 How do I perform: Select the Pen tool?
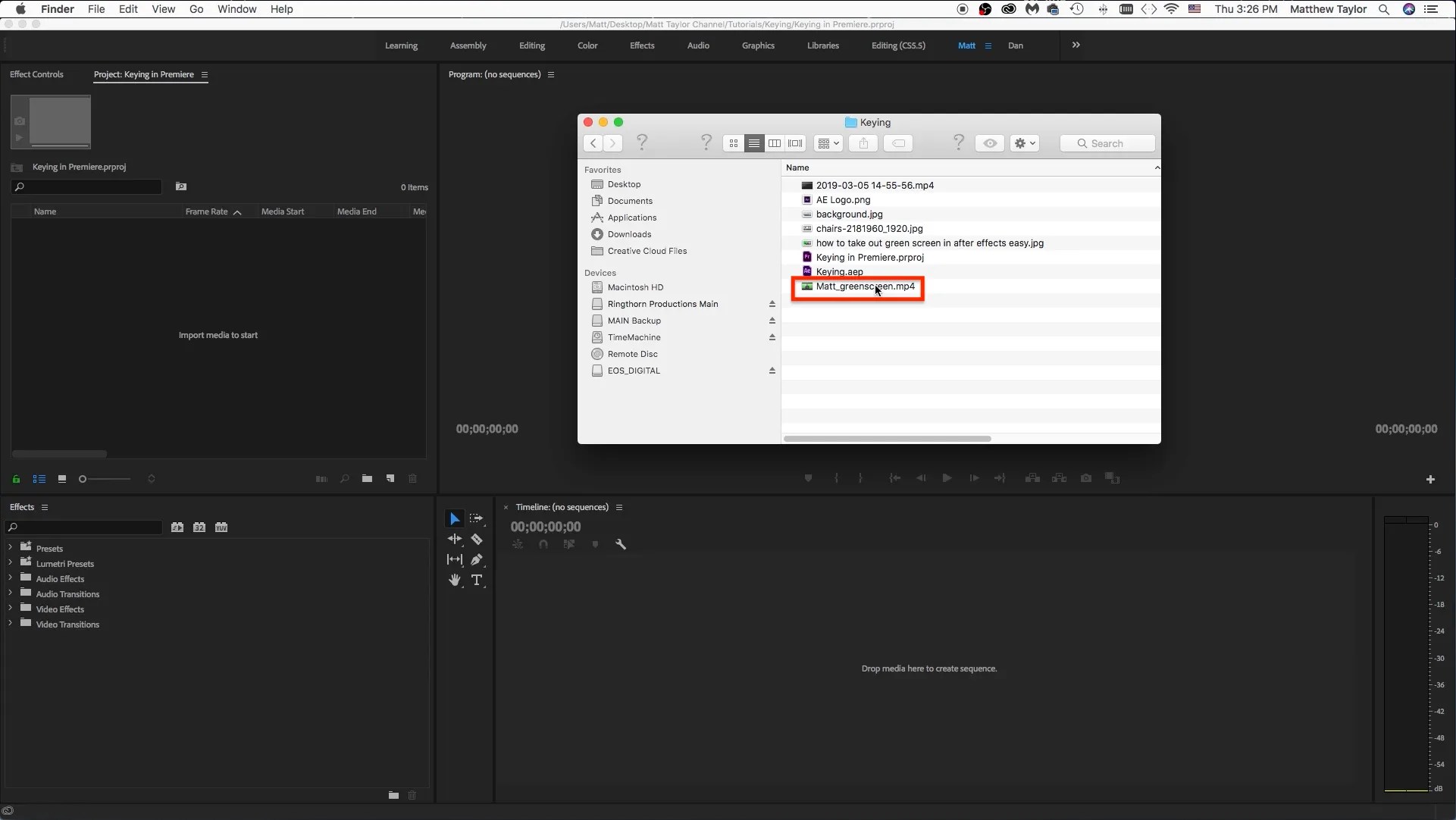tap(478, 559)
